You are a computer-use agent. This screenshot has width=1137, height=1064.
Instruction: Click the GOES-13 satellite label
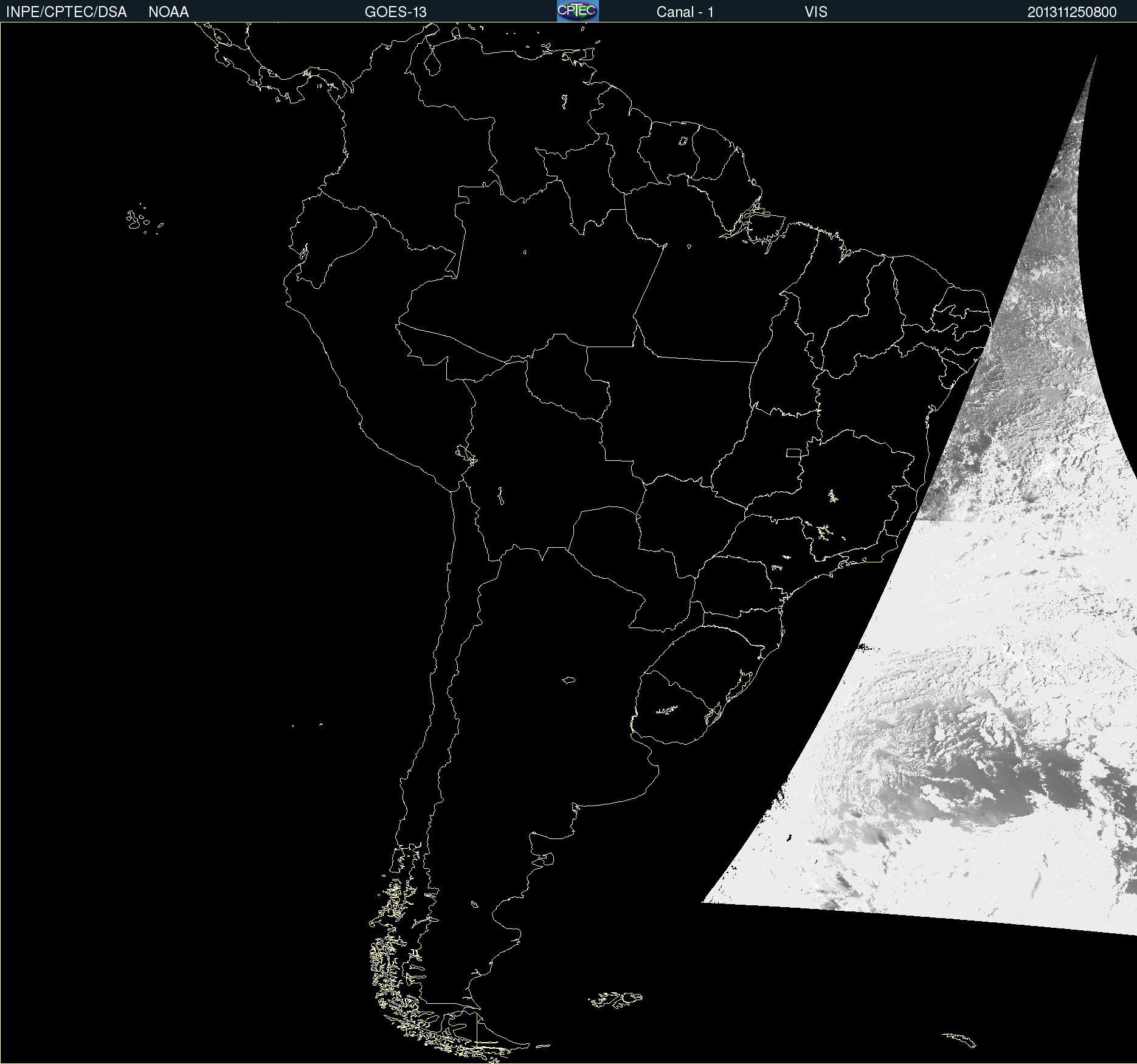(396, 12)
